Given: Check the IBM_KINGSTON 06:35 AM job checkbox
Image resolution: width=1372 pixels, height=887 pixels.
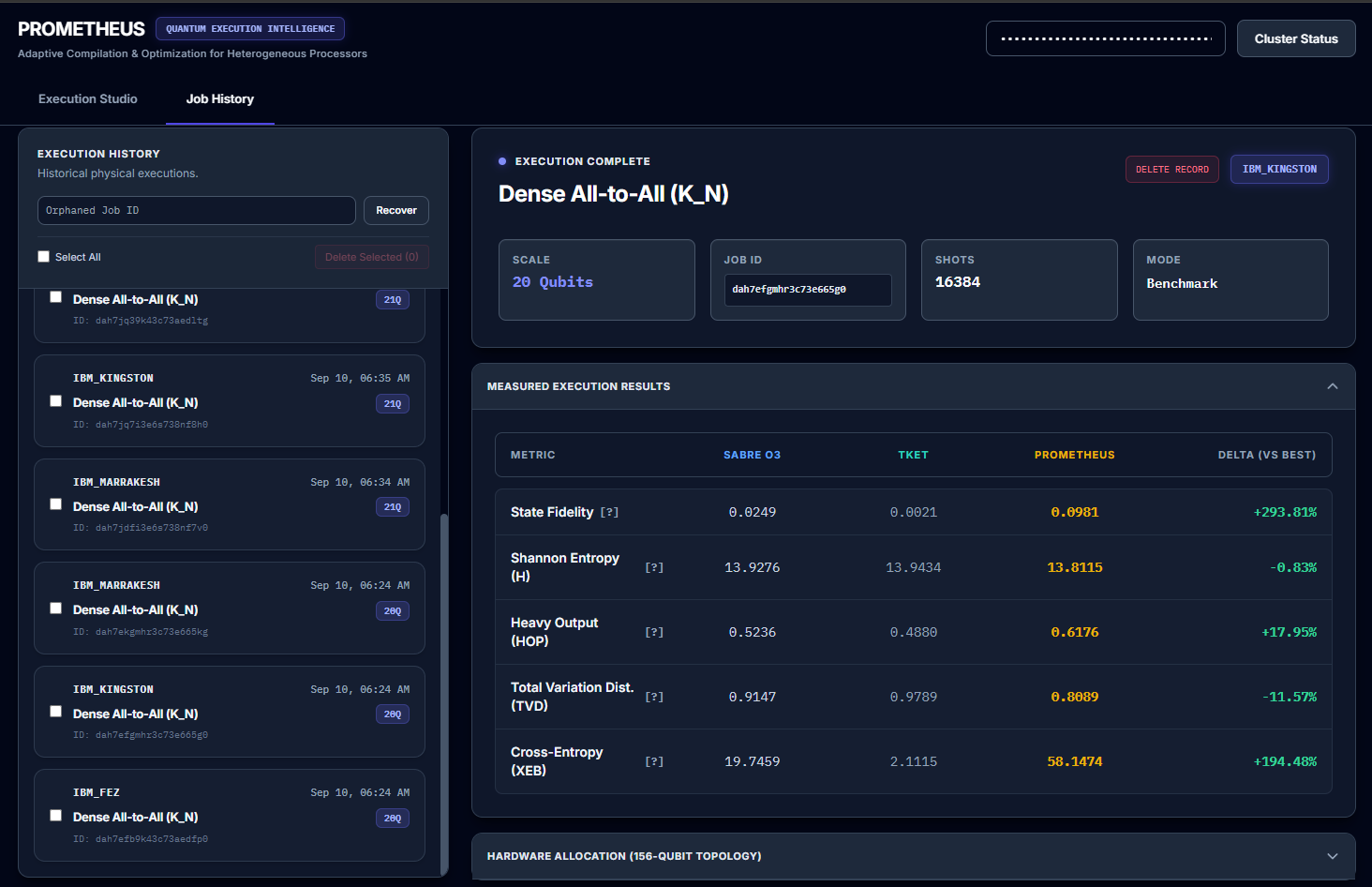Looking at the screenshot, I should (x=56, y=401).
